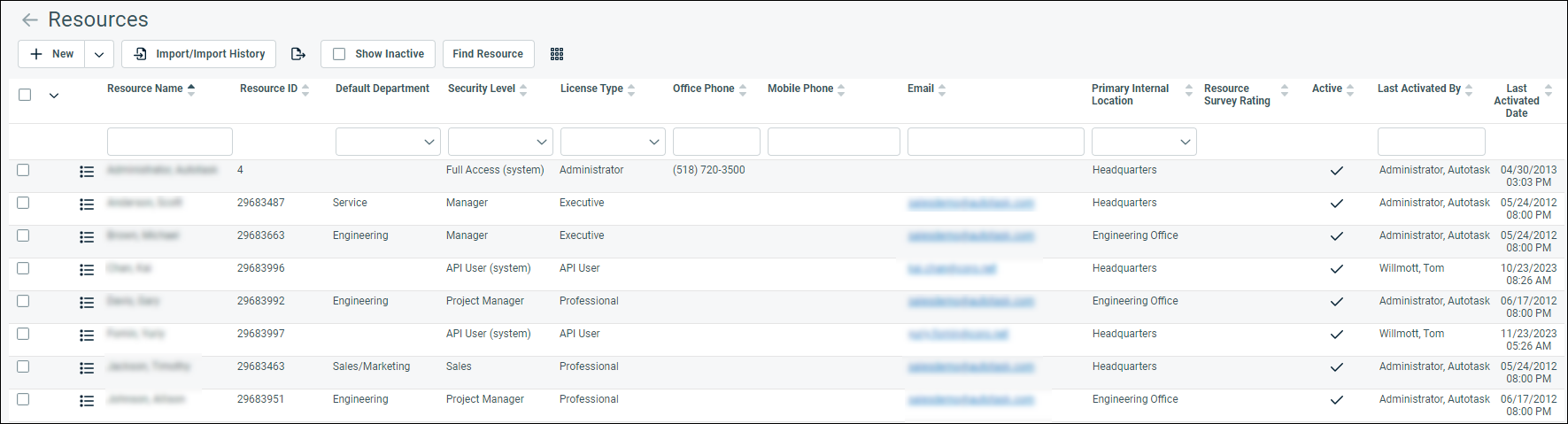Click the Import/Import History button
Image resolution: width=1568 pixels, height=424 pixels.
pyautogui.click(x=199, y=54)
